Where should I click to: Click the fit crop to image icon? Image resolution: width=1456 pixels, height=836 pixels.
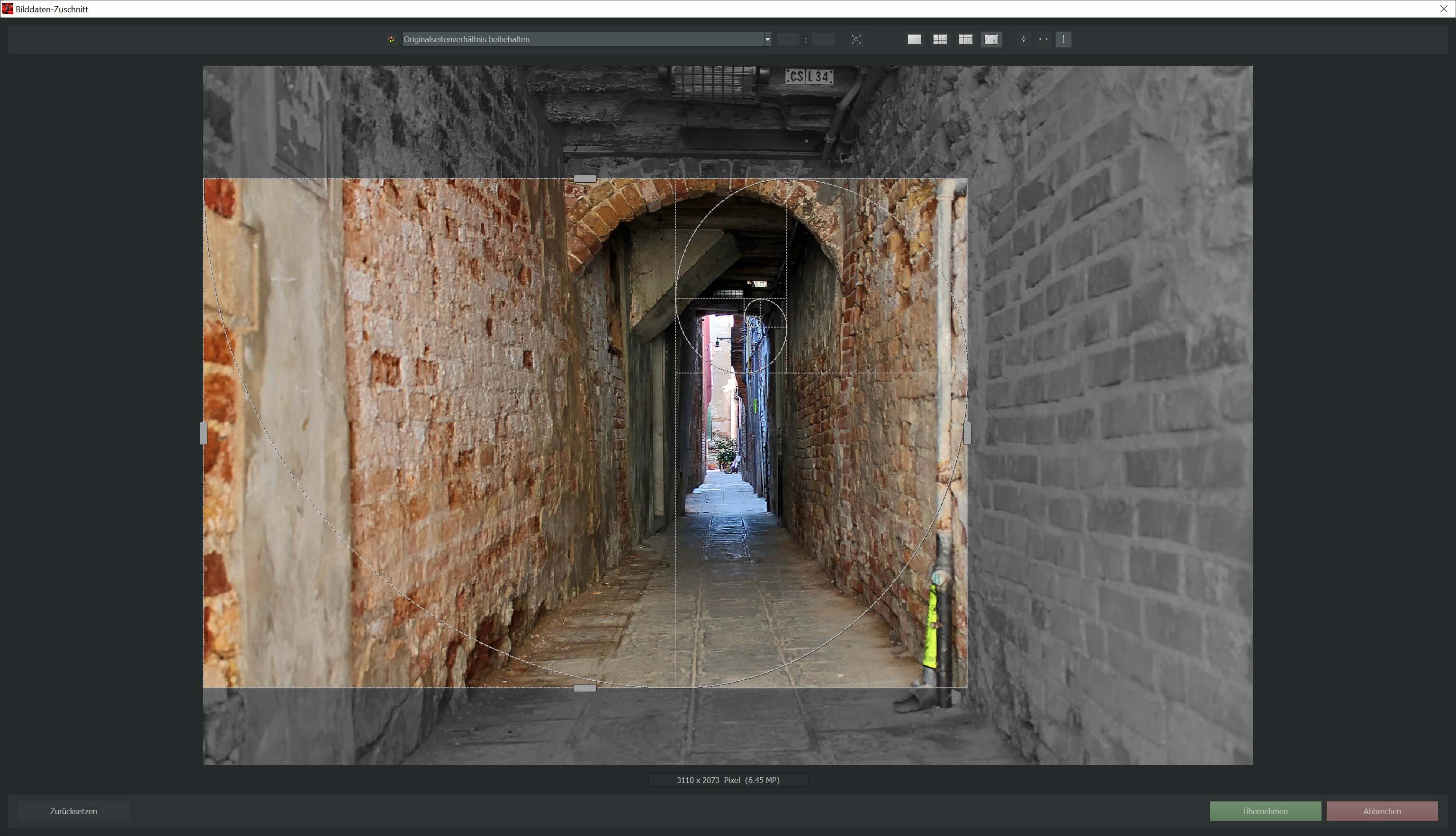pyautogui.click(x=856, y=40)
